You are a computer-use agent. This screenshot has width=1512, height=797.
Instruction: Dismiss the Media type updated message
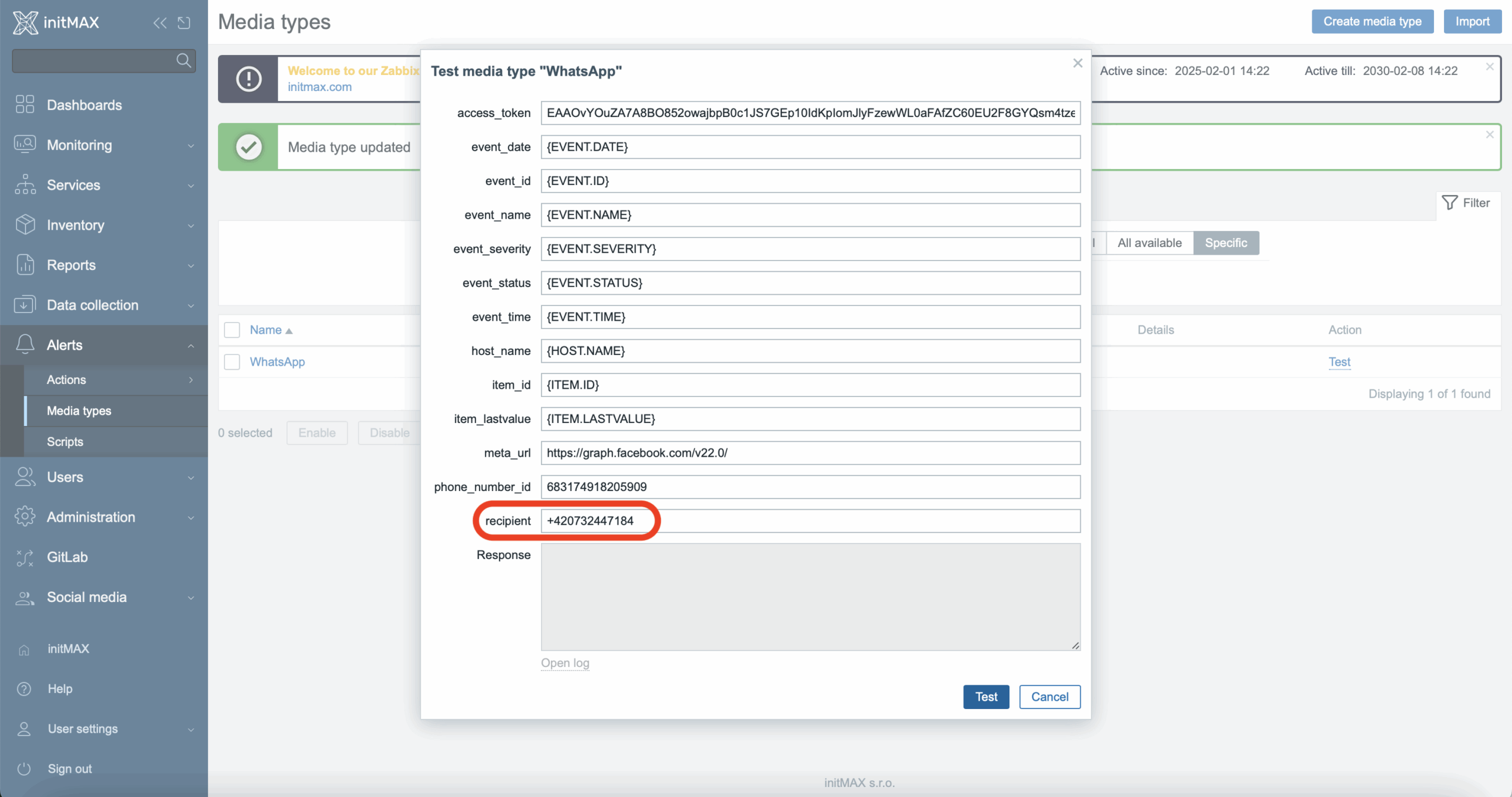click(1490, 135)
